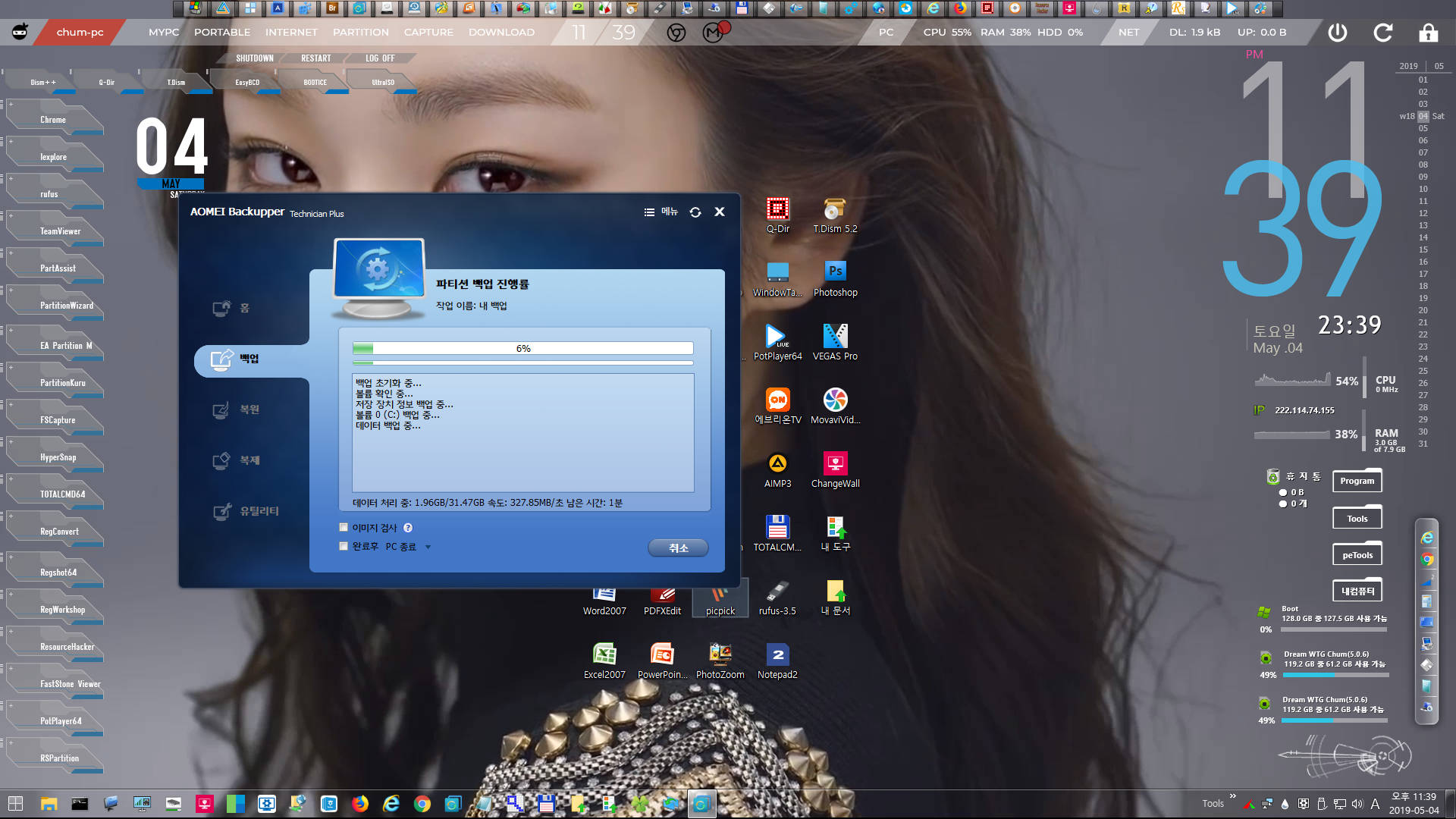
Task: Launch PotPlayer64 desktop icon
Action: coord(777,343)
